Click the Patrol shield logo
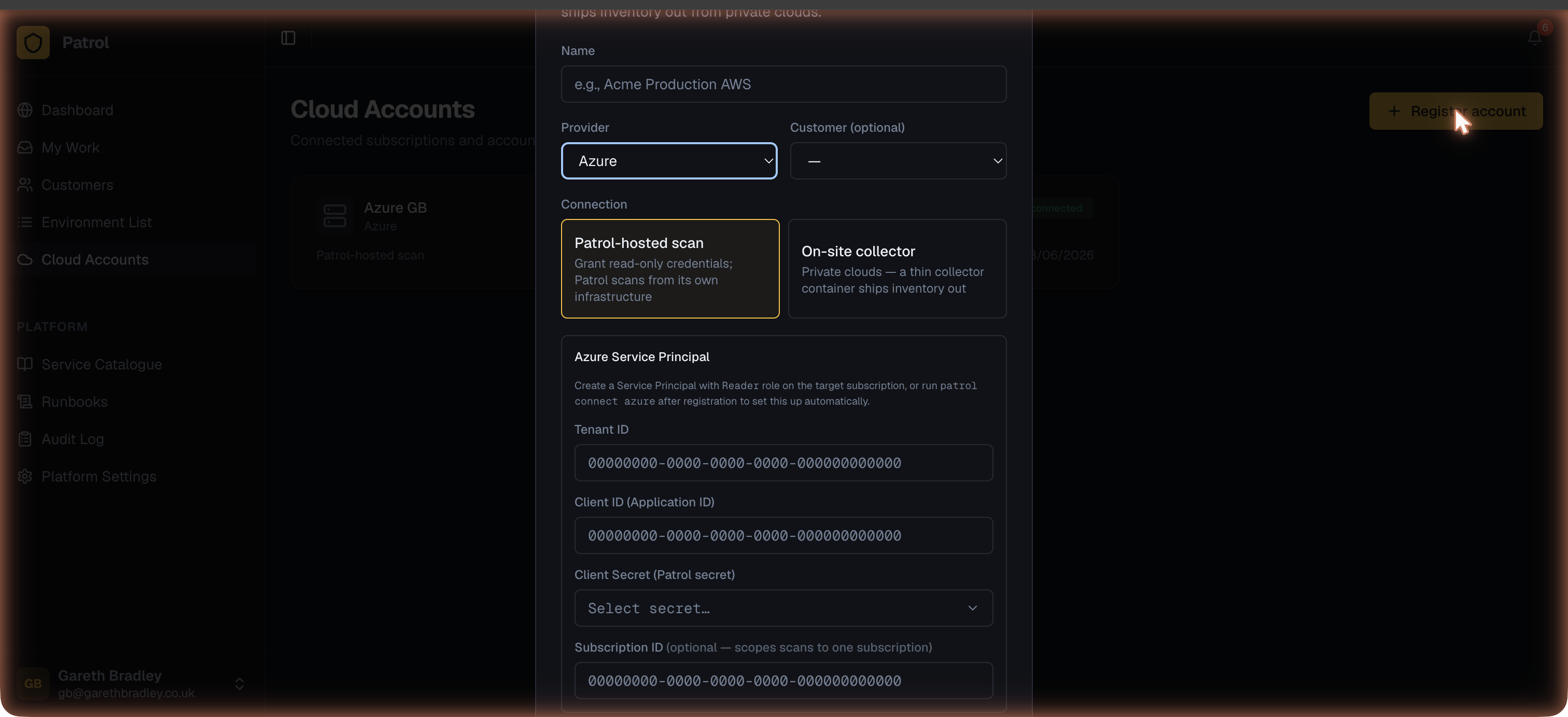The image size is (1568, 717). point(33,43)
